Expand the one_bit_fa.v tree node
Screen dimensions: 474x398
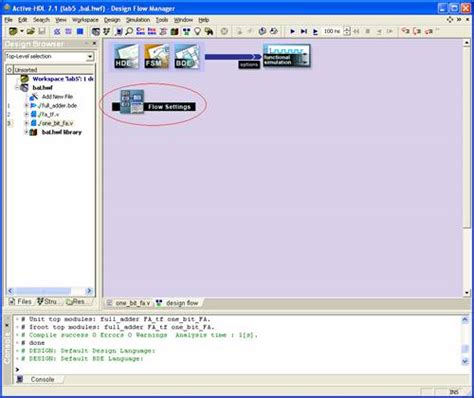(26, 123)
